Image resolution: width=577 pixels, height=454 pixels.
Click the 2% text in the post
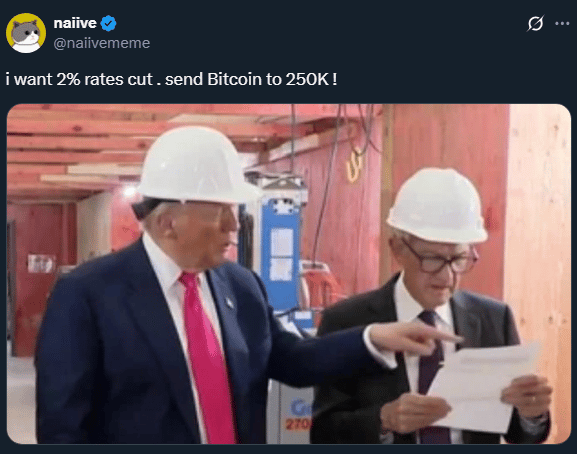pyautogui.click(x=68, y=79)
